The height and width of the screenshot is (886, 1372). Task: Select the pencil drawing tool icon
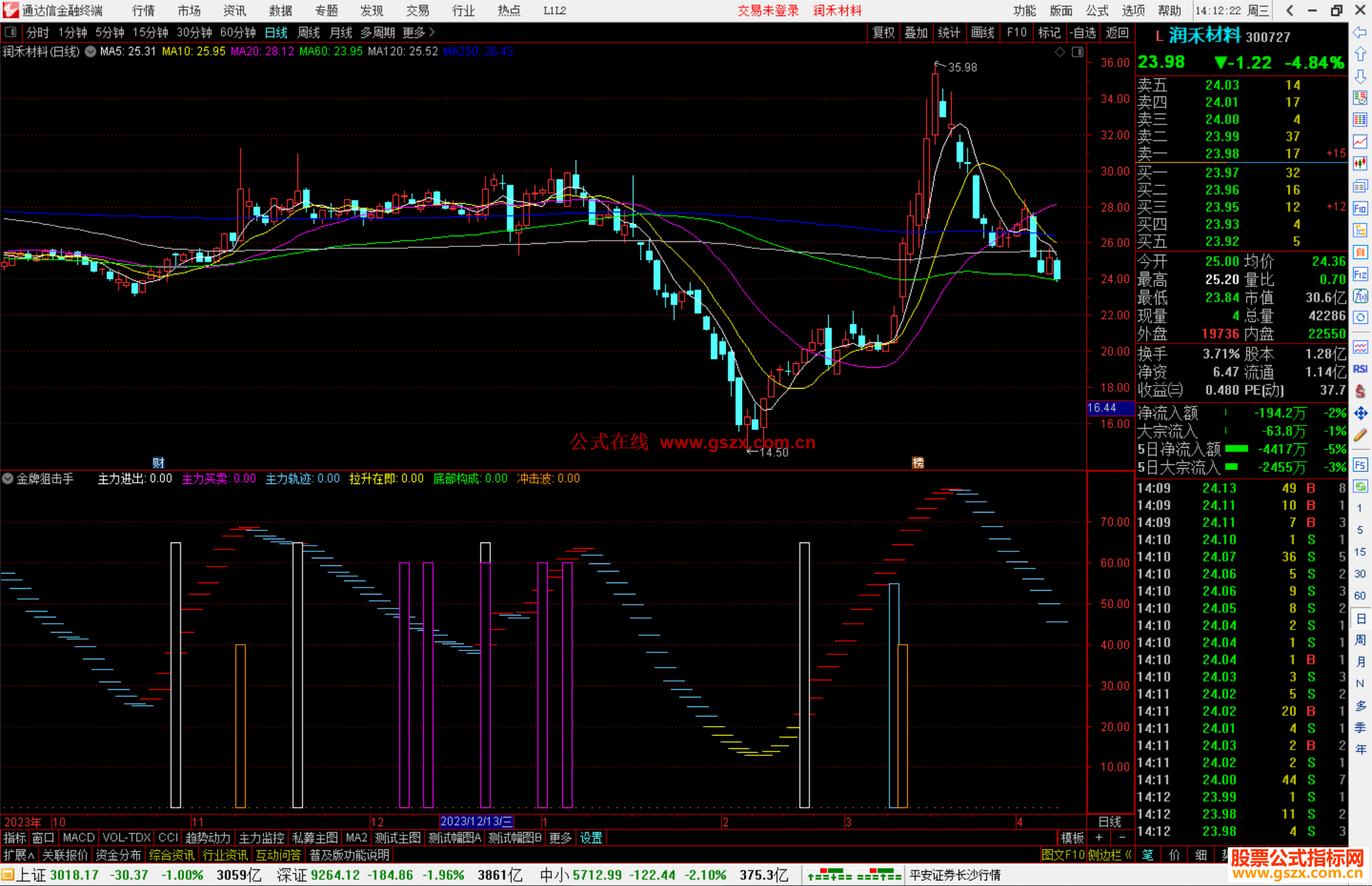pyautogui.click(x=1360, y=435)
